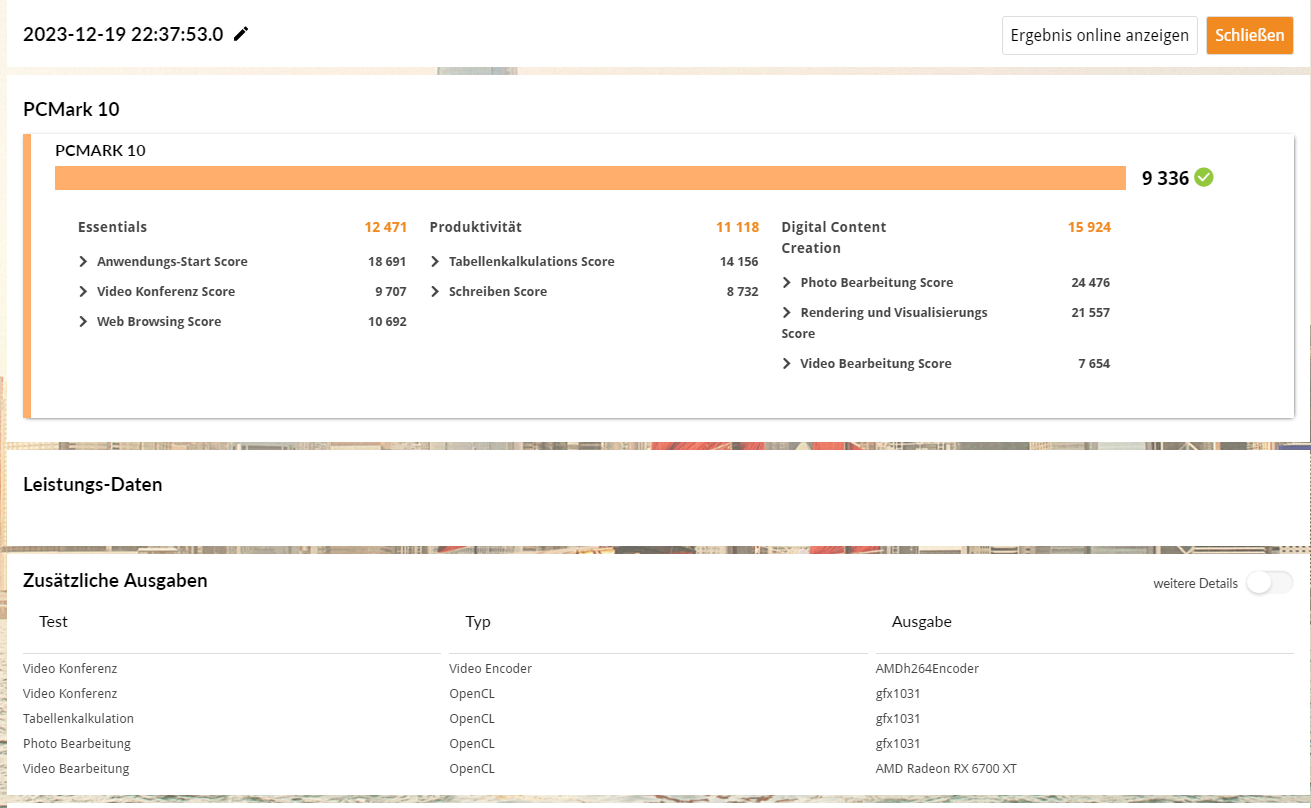
Task: Click the value 10 692
Action: point(387,322)
